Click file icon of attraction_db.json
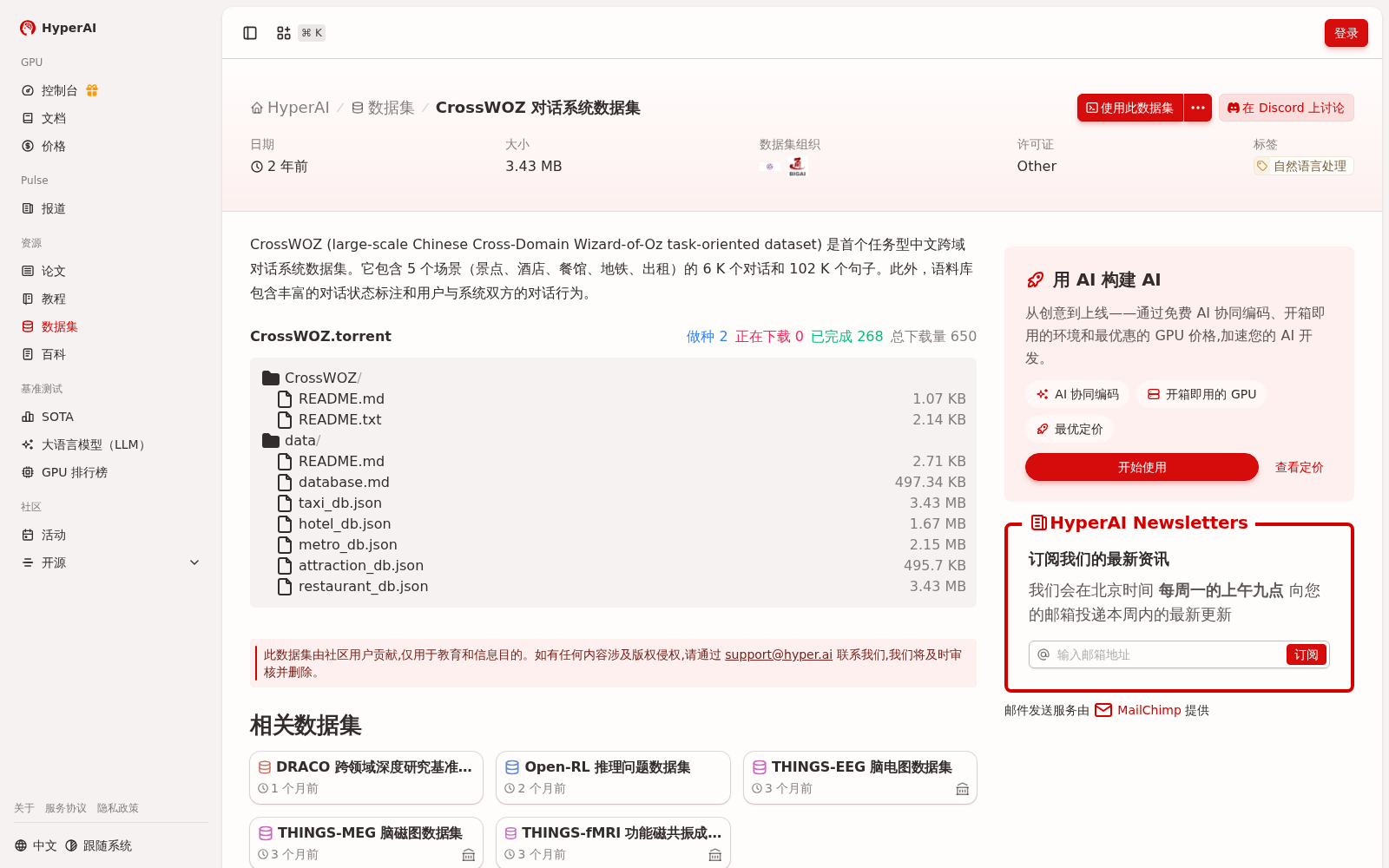 [284, 565]
